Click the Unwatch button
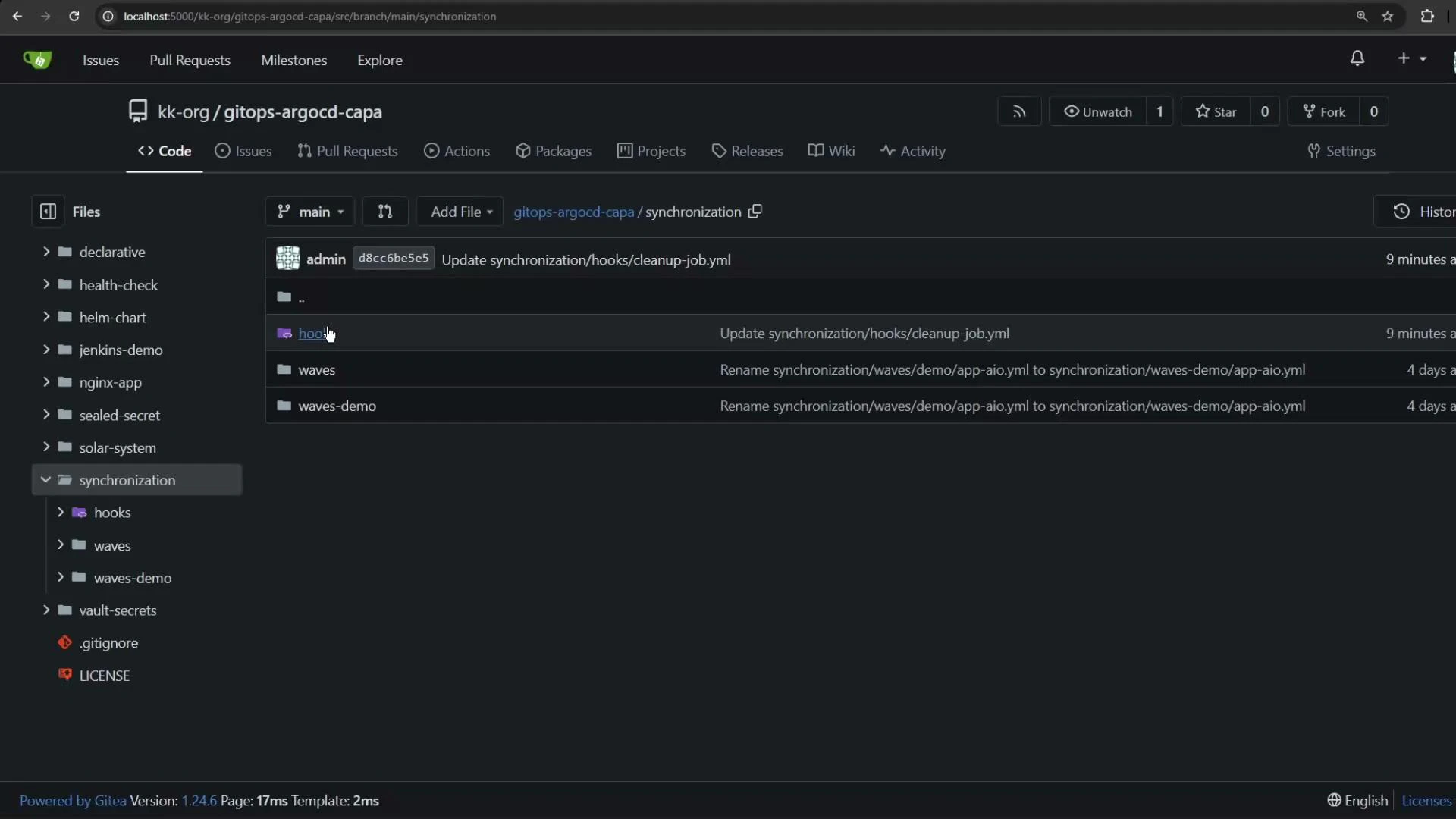 click(1097, 111)
